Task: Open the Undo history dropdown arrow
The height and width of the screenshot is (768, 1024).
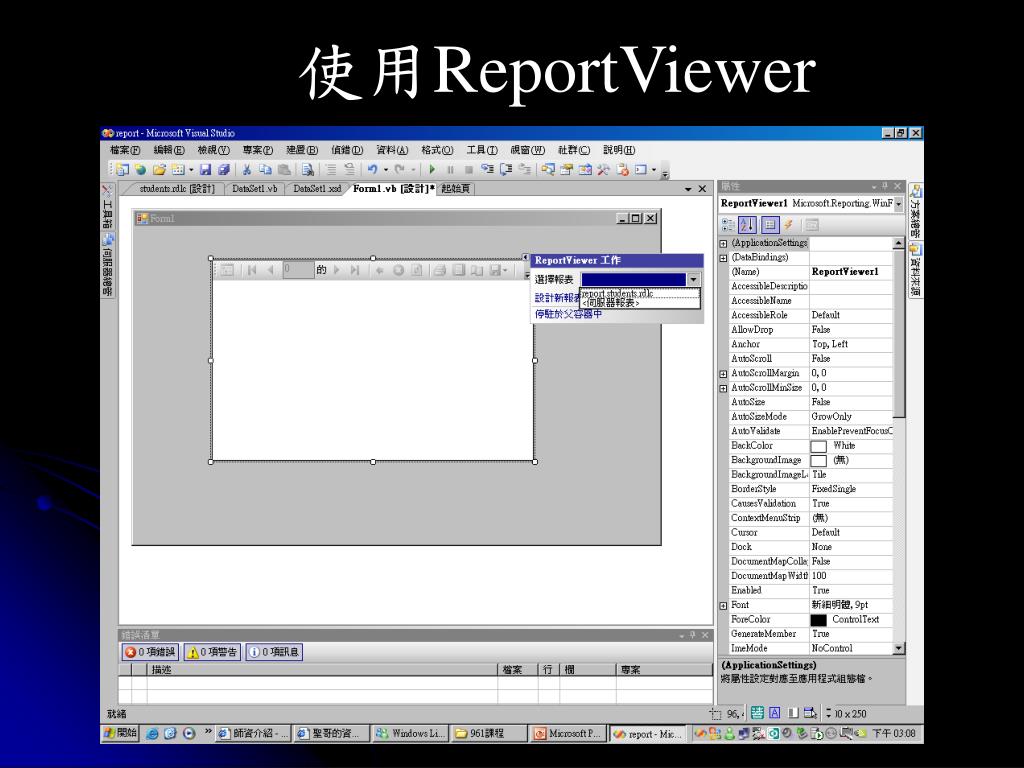Action: coord(386,170)
